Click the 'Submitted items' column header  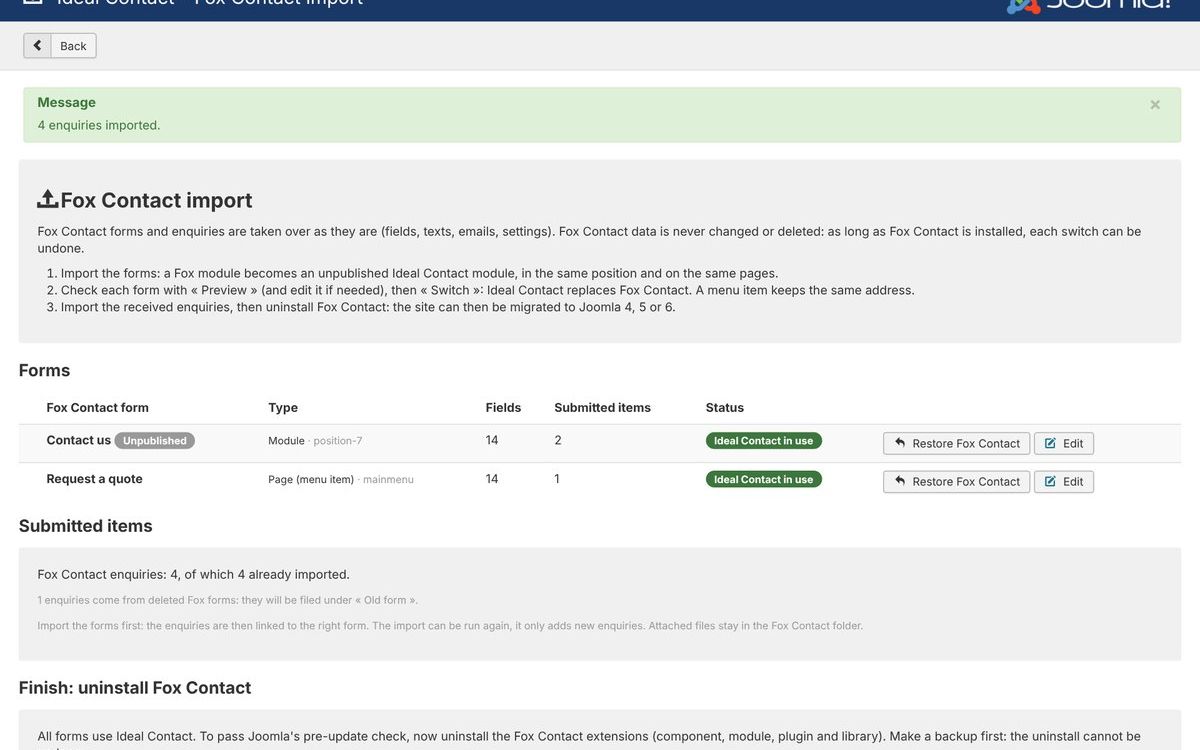point(602,407)
